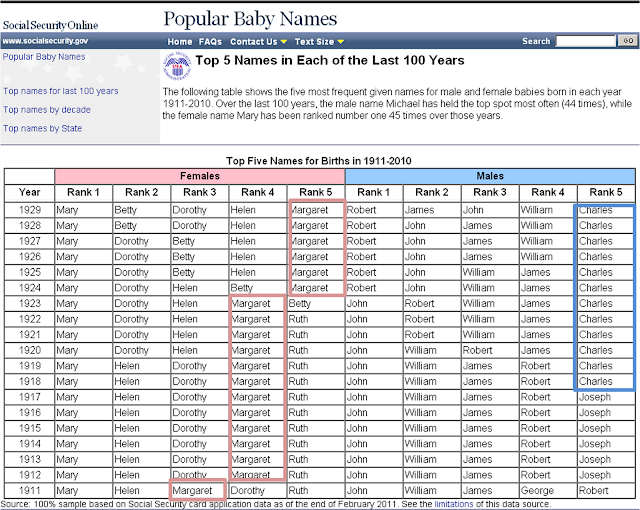The width and height of the screenshot is (640, 510).
Task: Follow the limitations link in source note
Action: click(x=453, y=504)
